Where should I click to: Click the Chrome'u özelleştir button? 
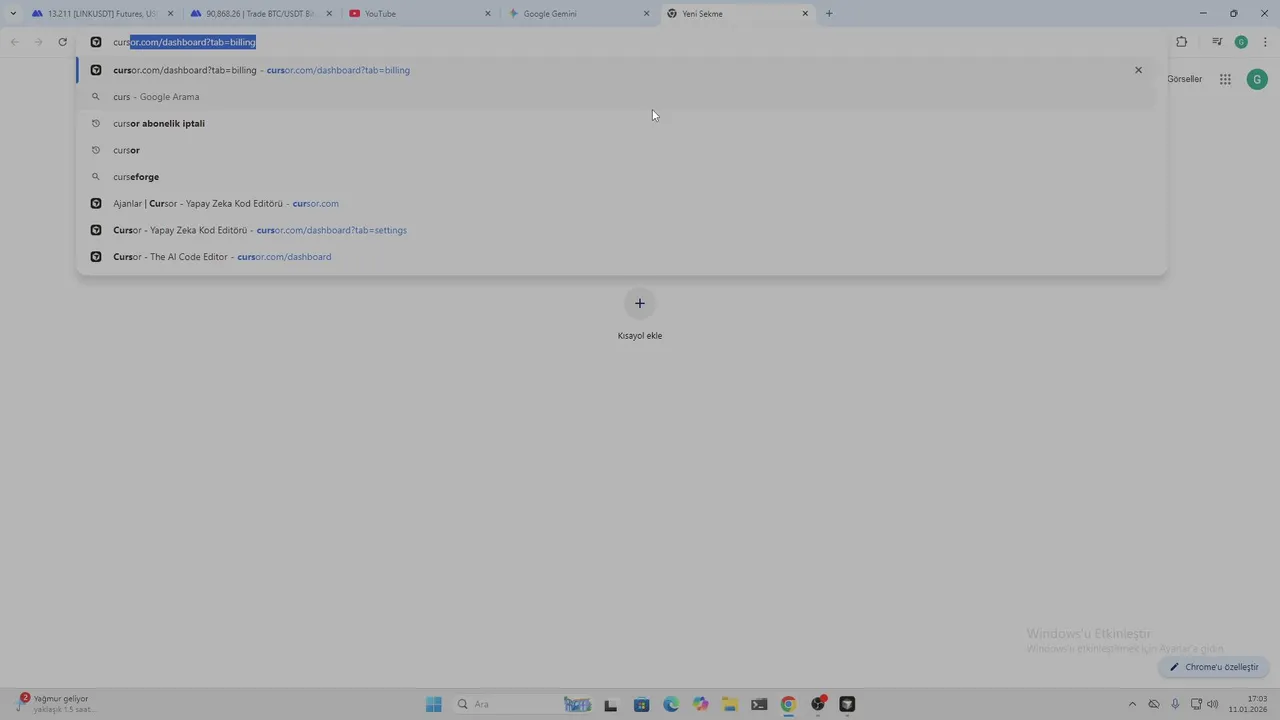pos(1214,667)
